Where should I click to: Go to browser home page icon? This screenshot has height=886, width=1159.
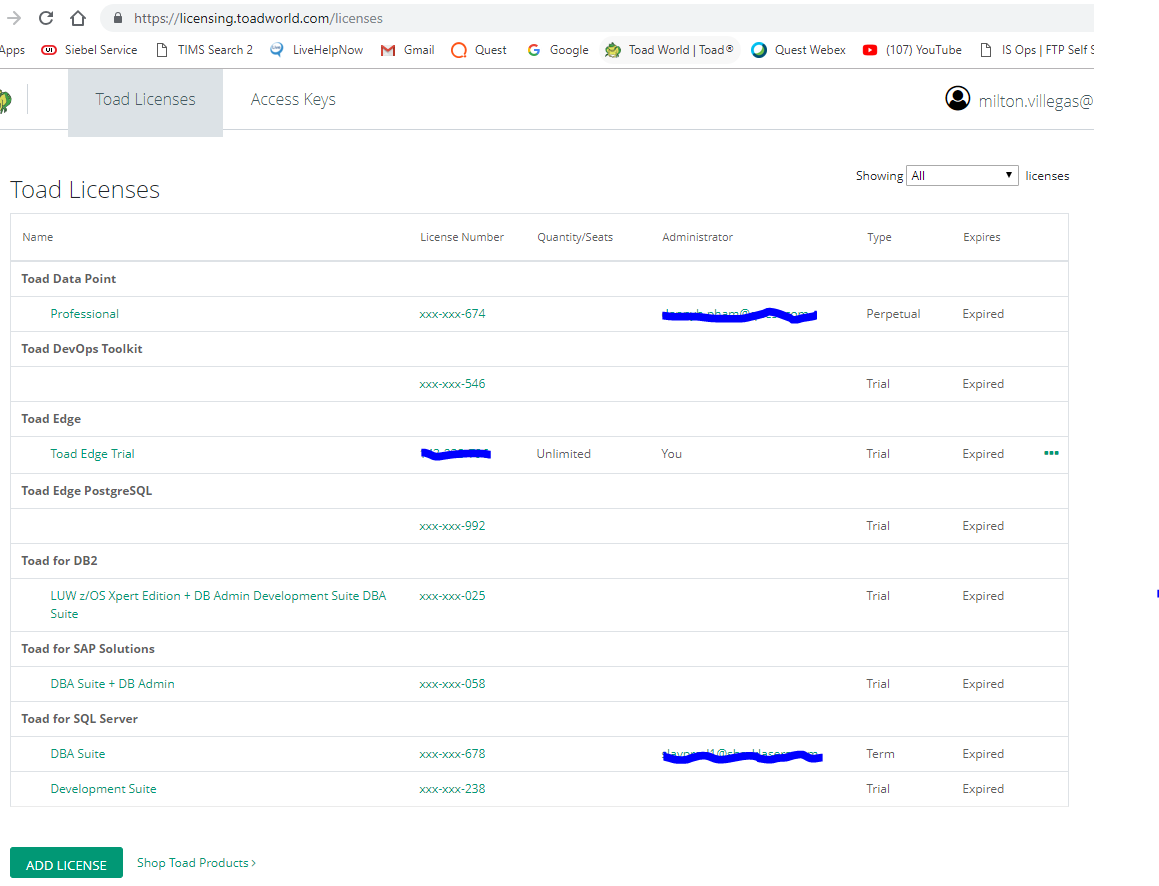78,18
